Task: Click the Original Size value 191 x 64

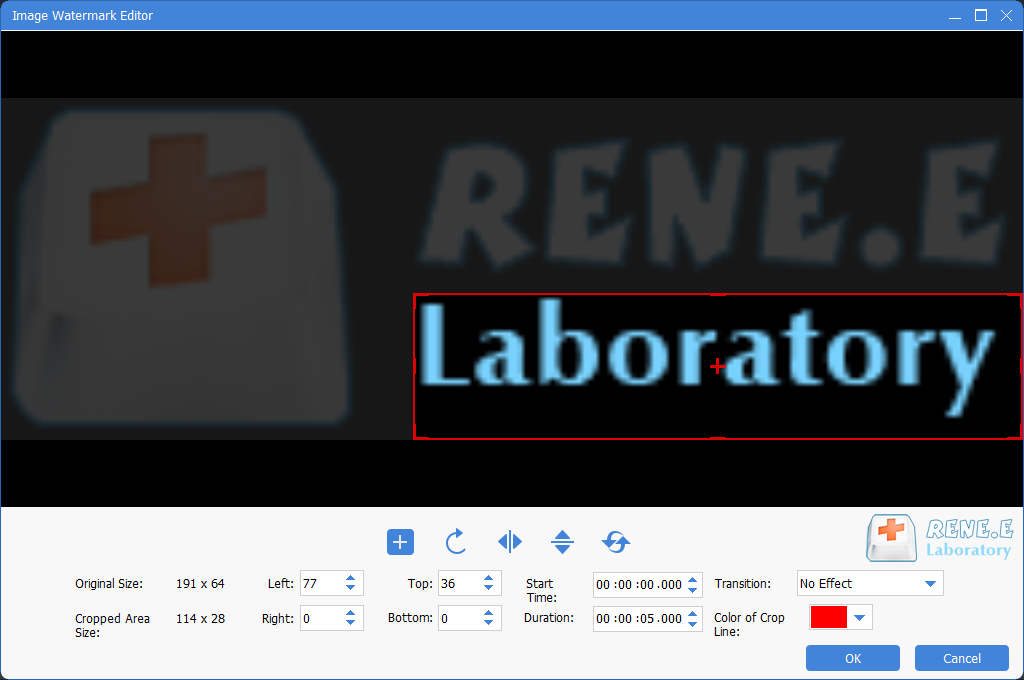Action: coord(200,583)
